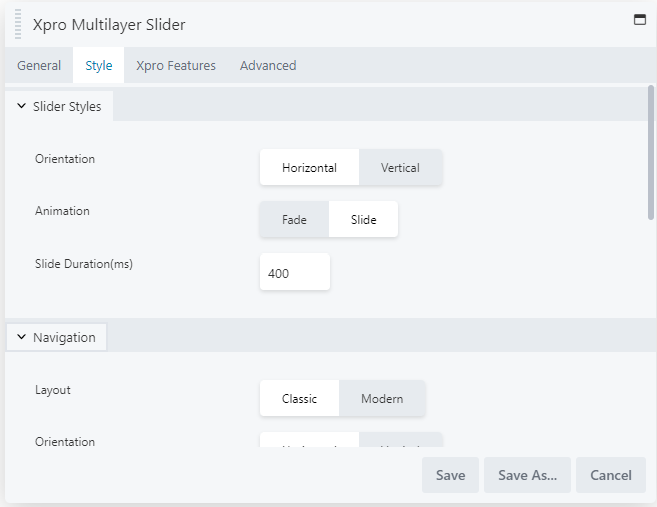
Task: Click the Xpro Multilayer Slider title
Action: pos(109,24)
